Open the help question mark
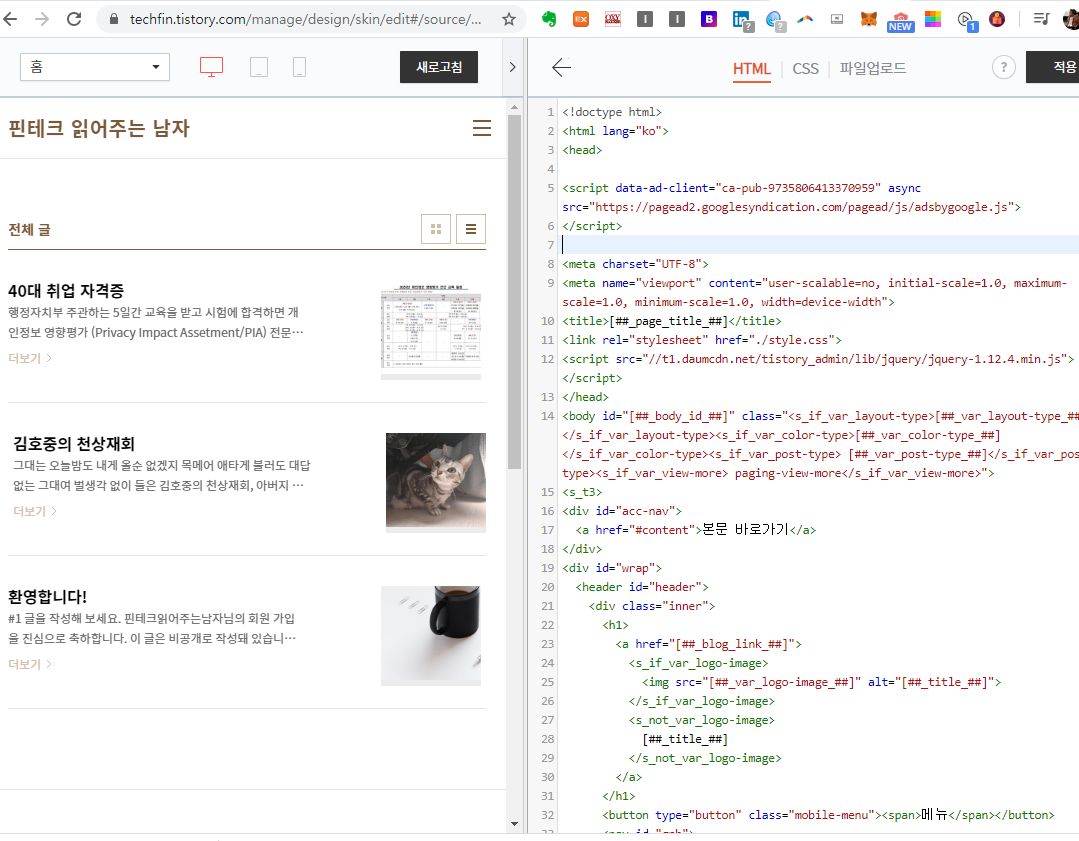The image size is (1079, 841). [1003, 67]
